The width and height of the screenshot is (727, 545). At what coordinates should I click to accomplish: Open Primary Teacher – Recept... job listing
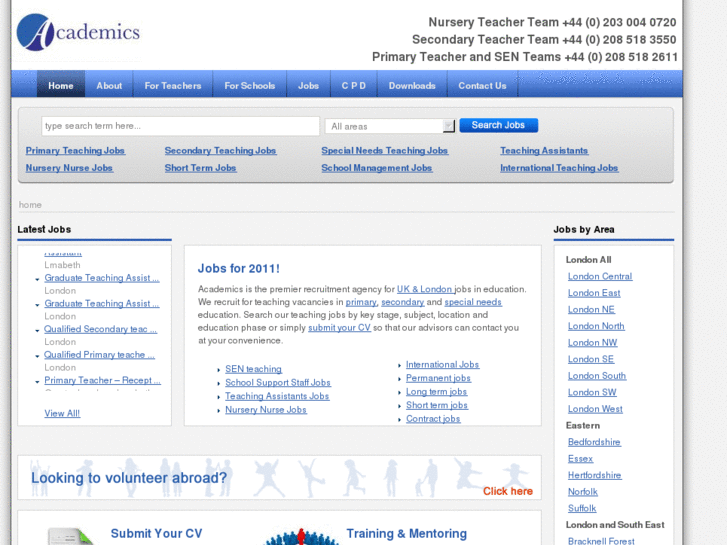[102, 380]
